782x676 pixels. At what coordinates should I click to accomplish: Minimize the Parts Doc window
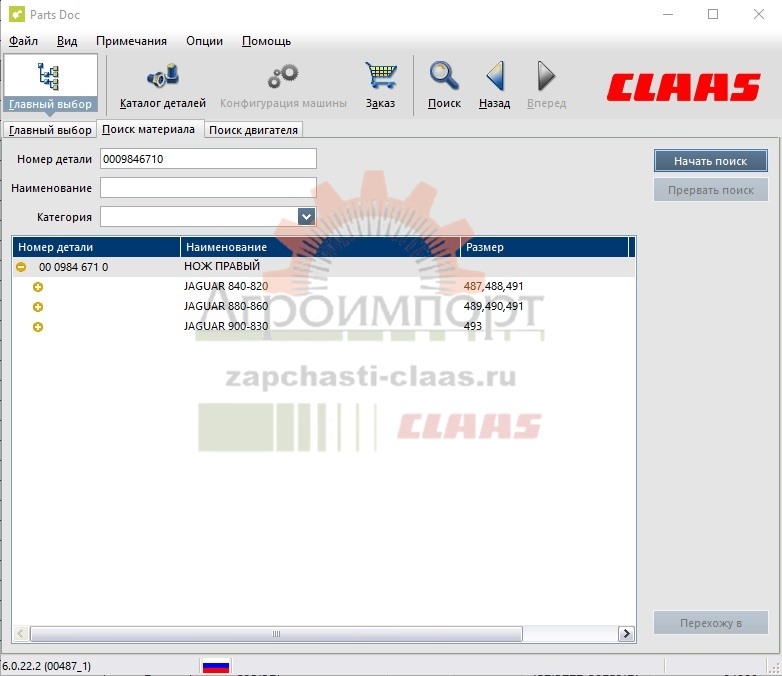[668, 14]
